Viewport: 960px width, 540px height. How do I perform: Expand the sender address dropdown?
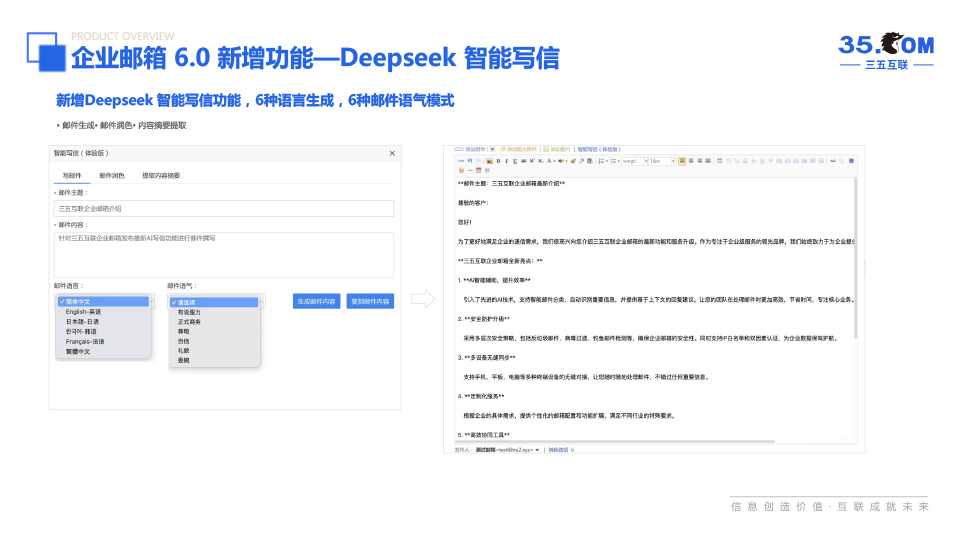tap(537, 450)
